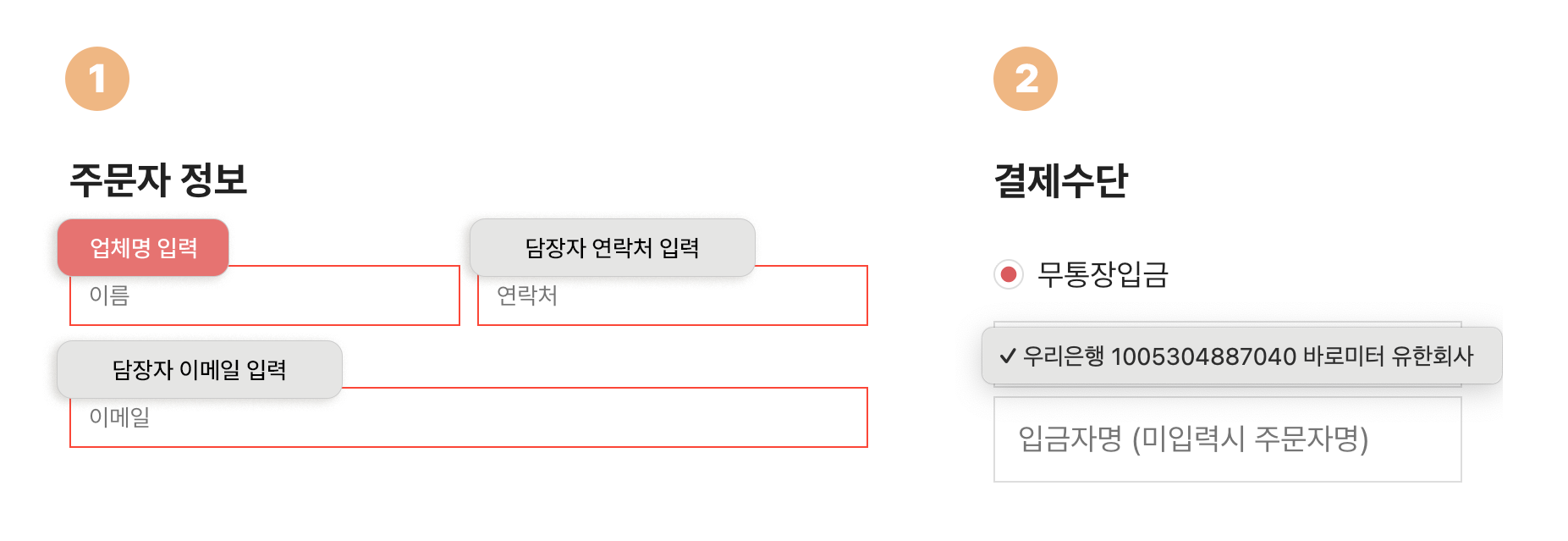Image resolution: width=1568 pixels, height=541 pixels.
Task: Click the 주문자 정보 section heading
Action: click(x=158, y=179)
